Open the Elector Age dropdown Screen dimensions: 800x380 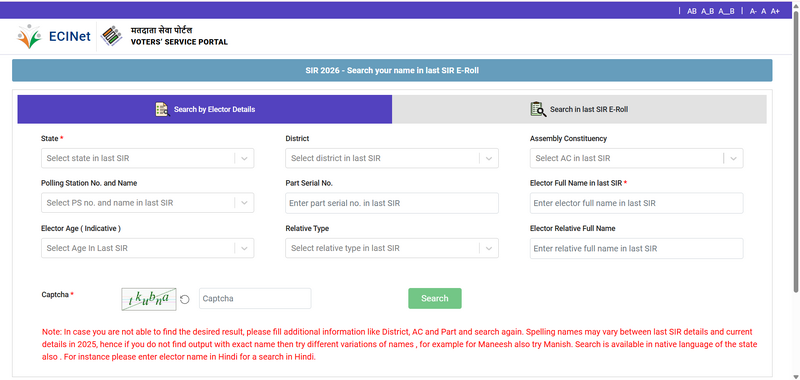pyautogui.click(x=147, y=248)
